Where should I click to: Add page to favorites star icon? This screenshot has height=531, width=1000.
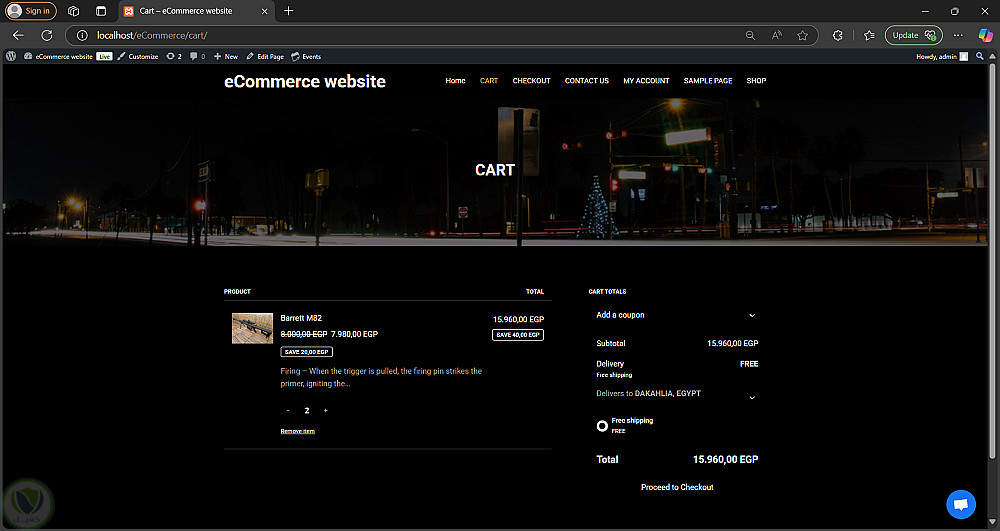tap(802, 35)
